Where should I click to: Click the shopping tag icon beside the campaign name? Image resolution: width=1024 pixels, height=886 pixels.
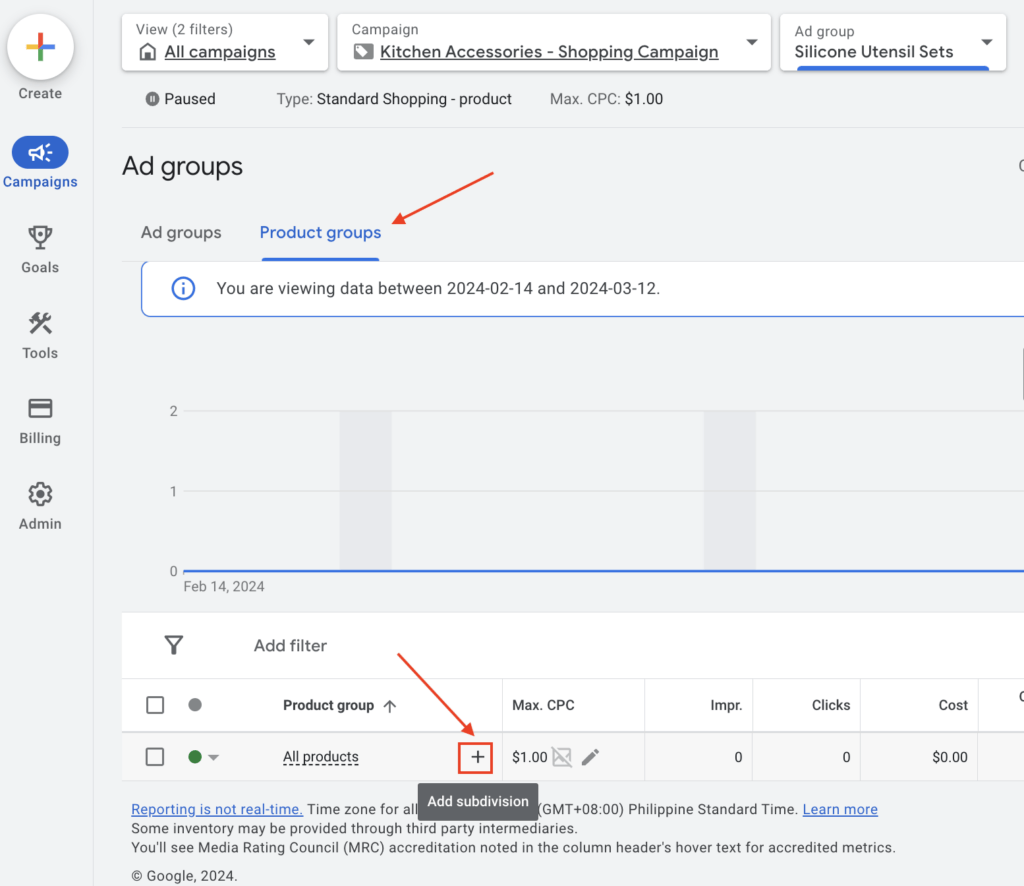363,52
